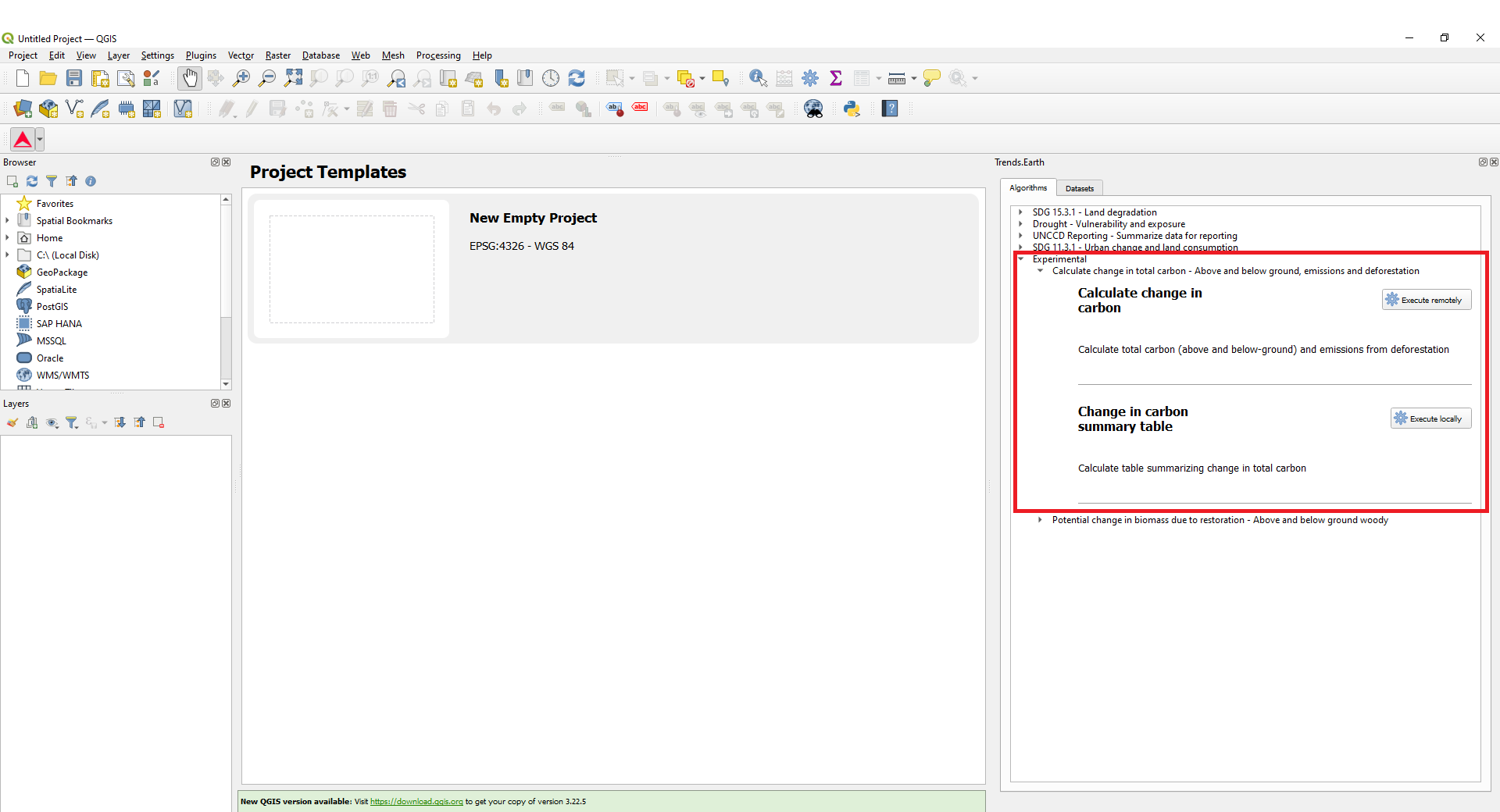Open the manage map themes eye menu
1500x812 pixels.
coord(52,422)
